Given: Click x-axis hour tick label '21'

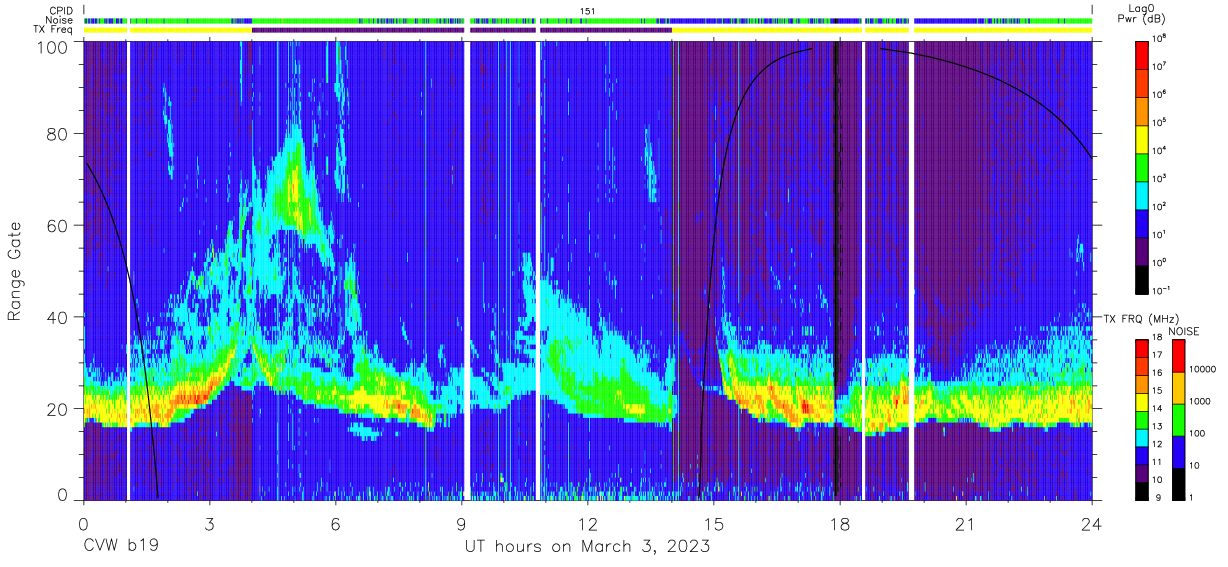Looking at the screenshot, I should point(965,523).
